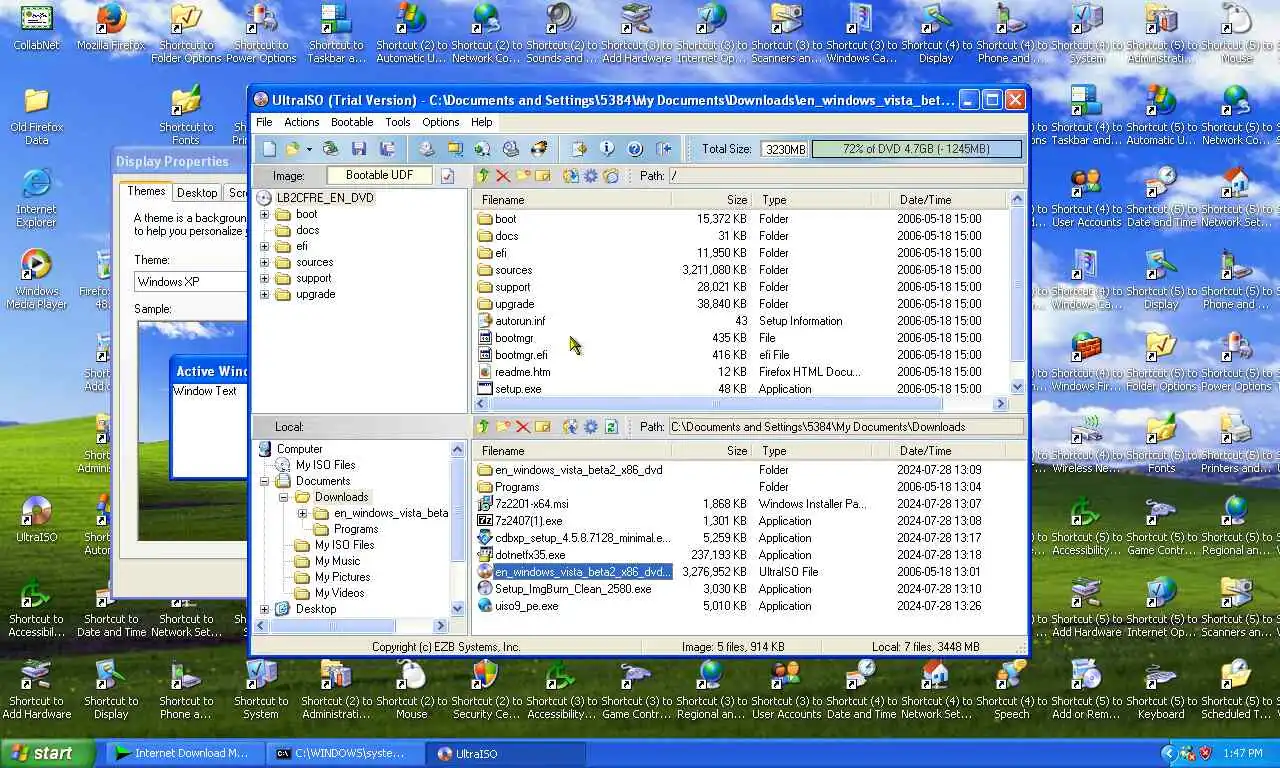Click the boot properties icon beside Bootable UDF
Image resolution: width=1280 pixels, height=768 pixels.
[x=448, y=176]
